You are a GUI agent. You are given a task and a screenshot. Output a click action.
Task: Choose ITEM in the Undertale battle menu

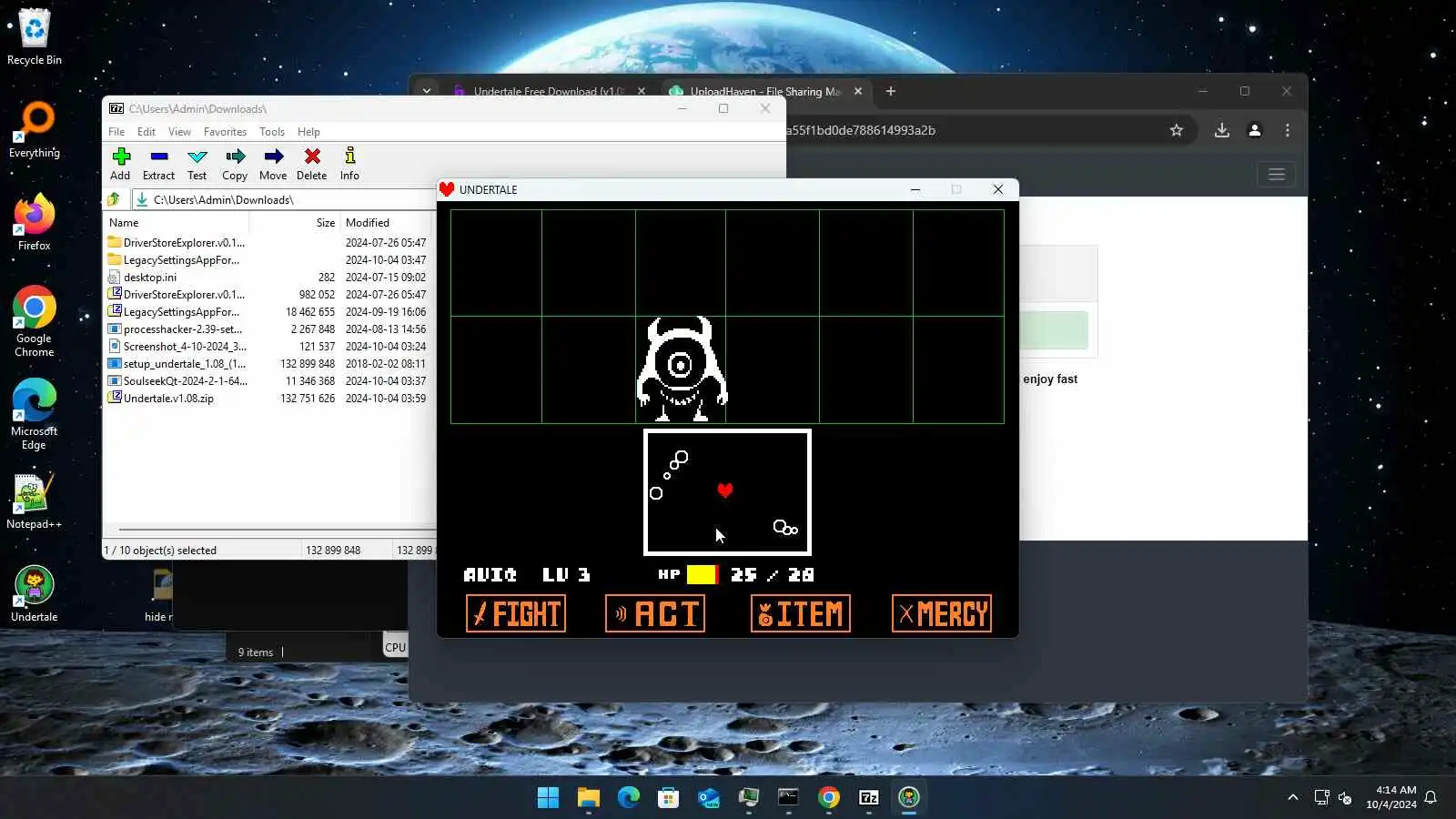coord(801,613)
